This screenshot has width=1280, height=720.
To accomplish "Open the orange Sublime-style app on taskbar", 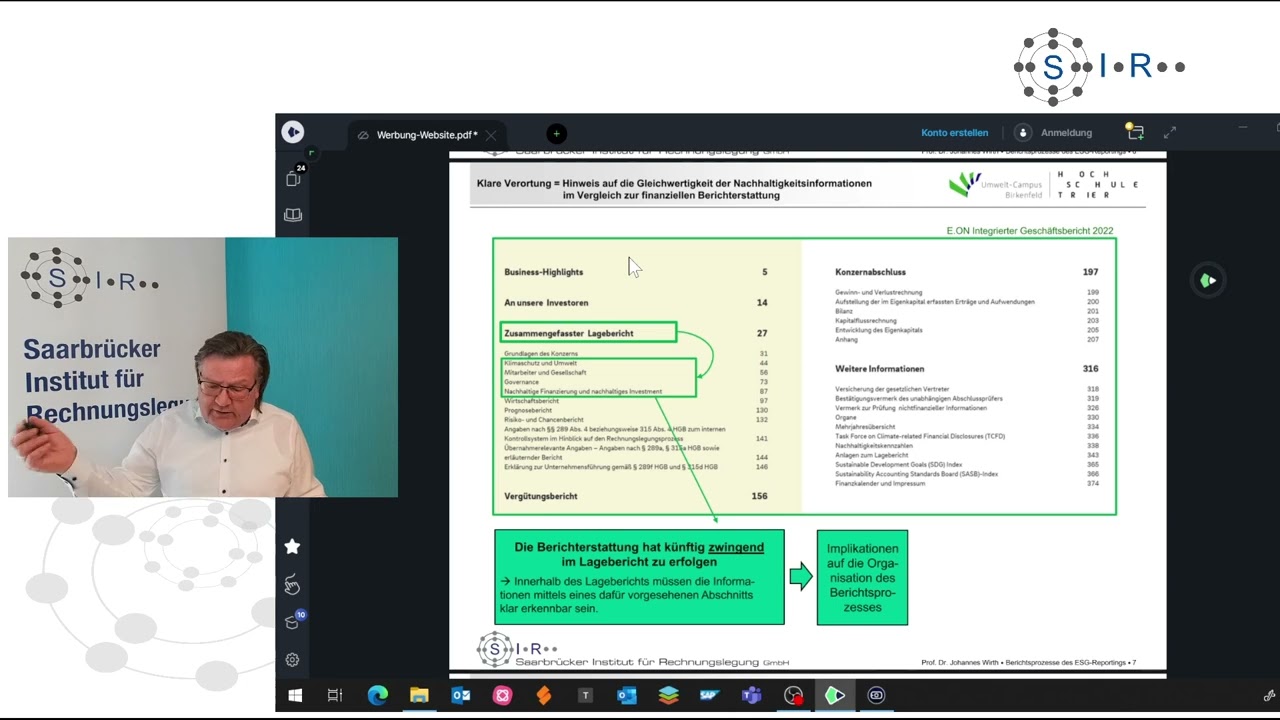I will [x=544, y=695].
